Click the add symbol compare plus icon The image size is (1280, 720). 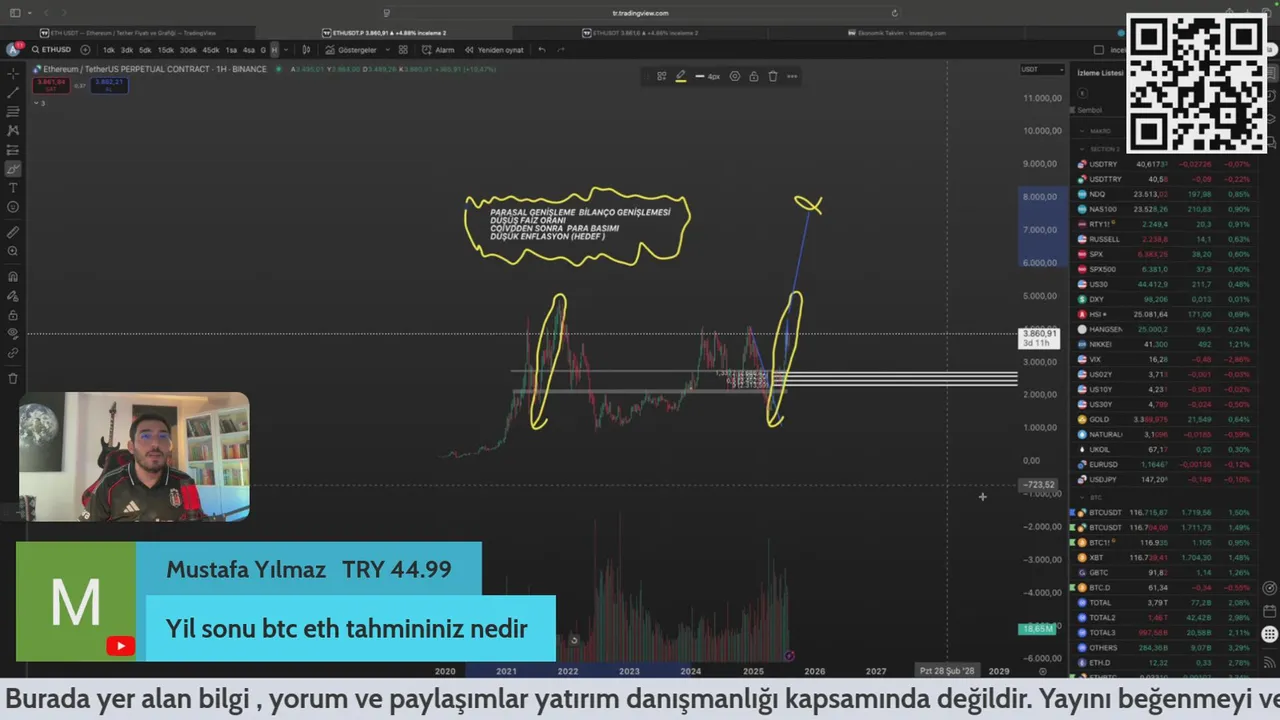click(x=85, y=49)
